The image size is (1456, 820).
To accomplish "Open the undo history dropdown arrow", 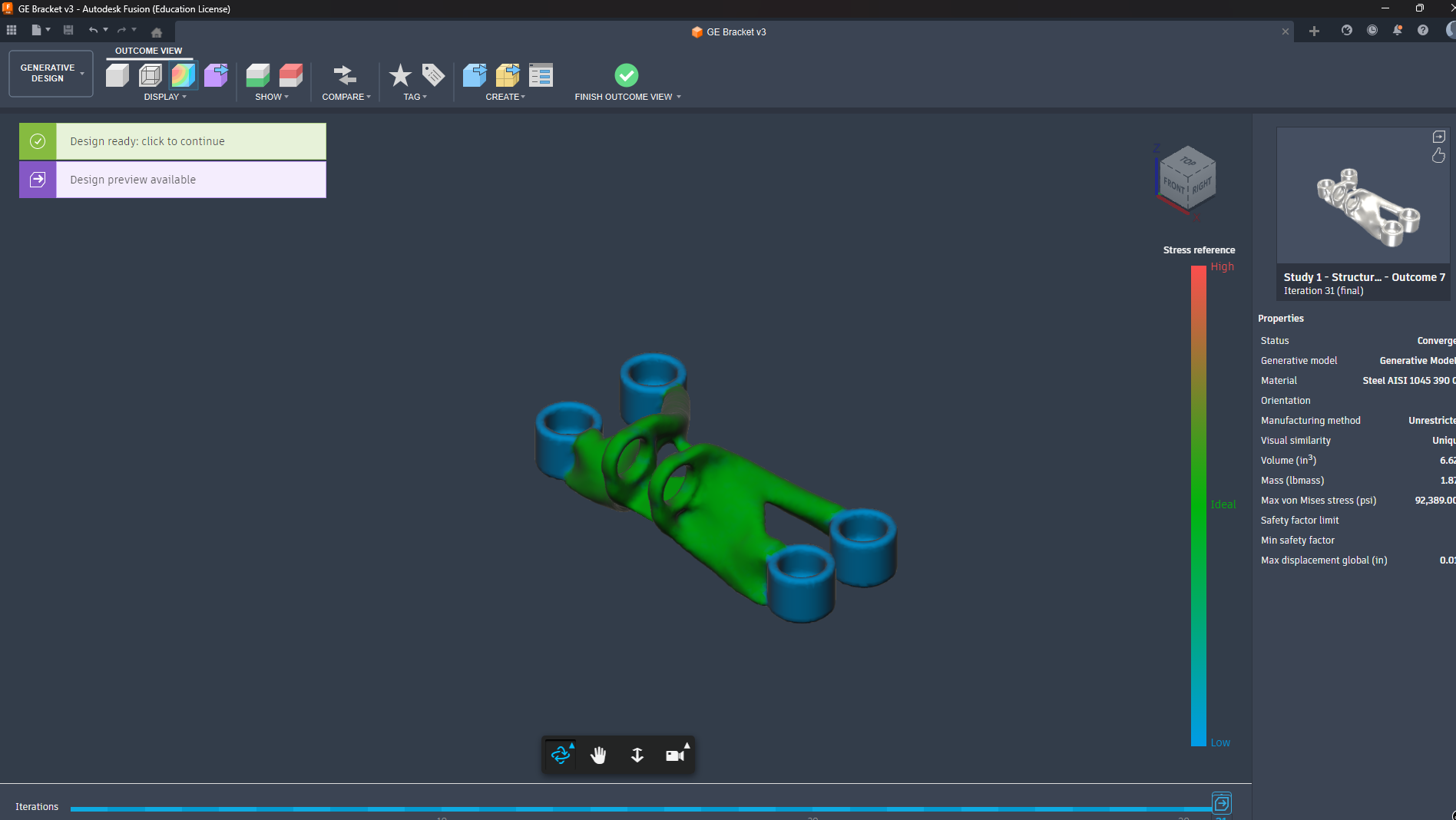I will 106,30.
